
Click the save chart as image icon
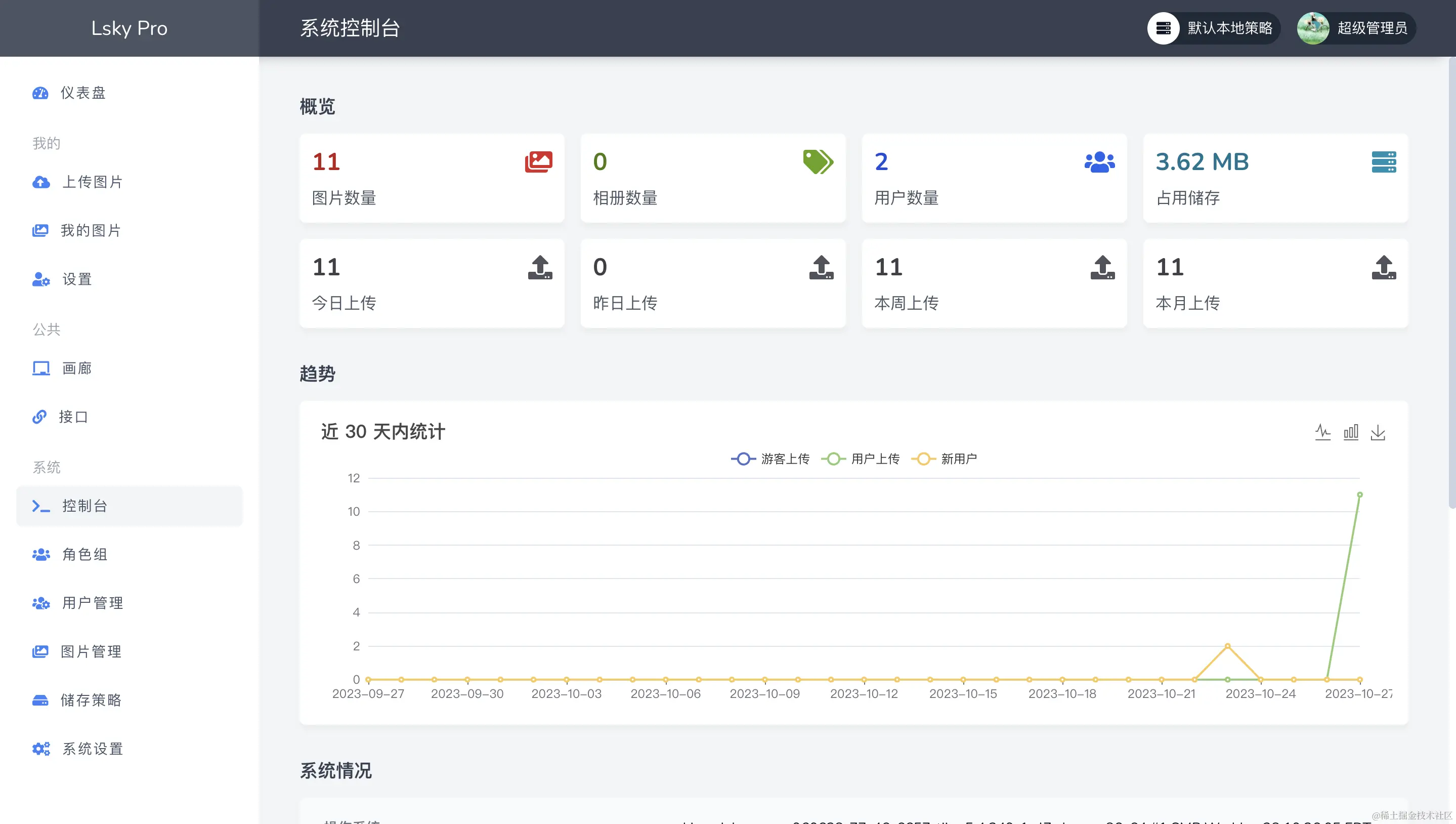click(x=1378, y=432)
